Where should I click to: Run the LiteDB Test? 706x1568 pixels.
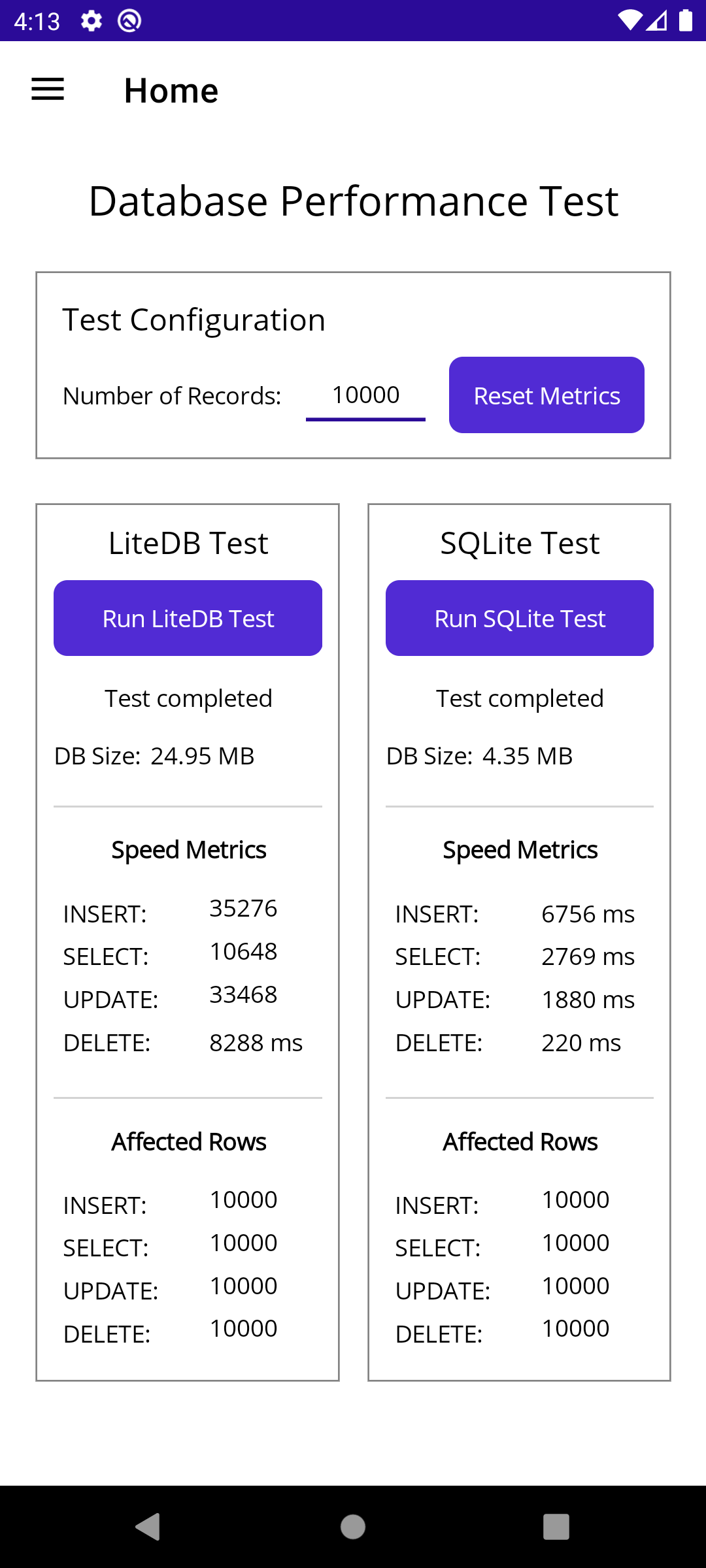(188, 618)
